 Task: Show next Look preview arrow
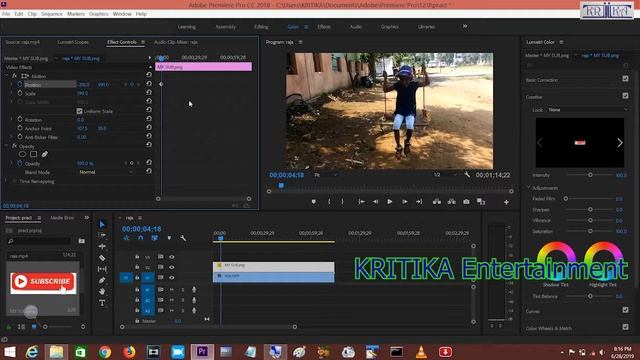(x=620, y=142)
